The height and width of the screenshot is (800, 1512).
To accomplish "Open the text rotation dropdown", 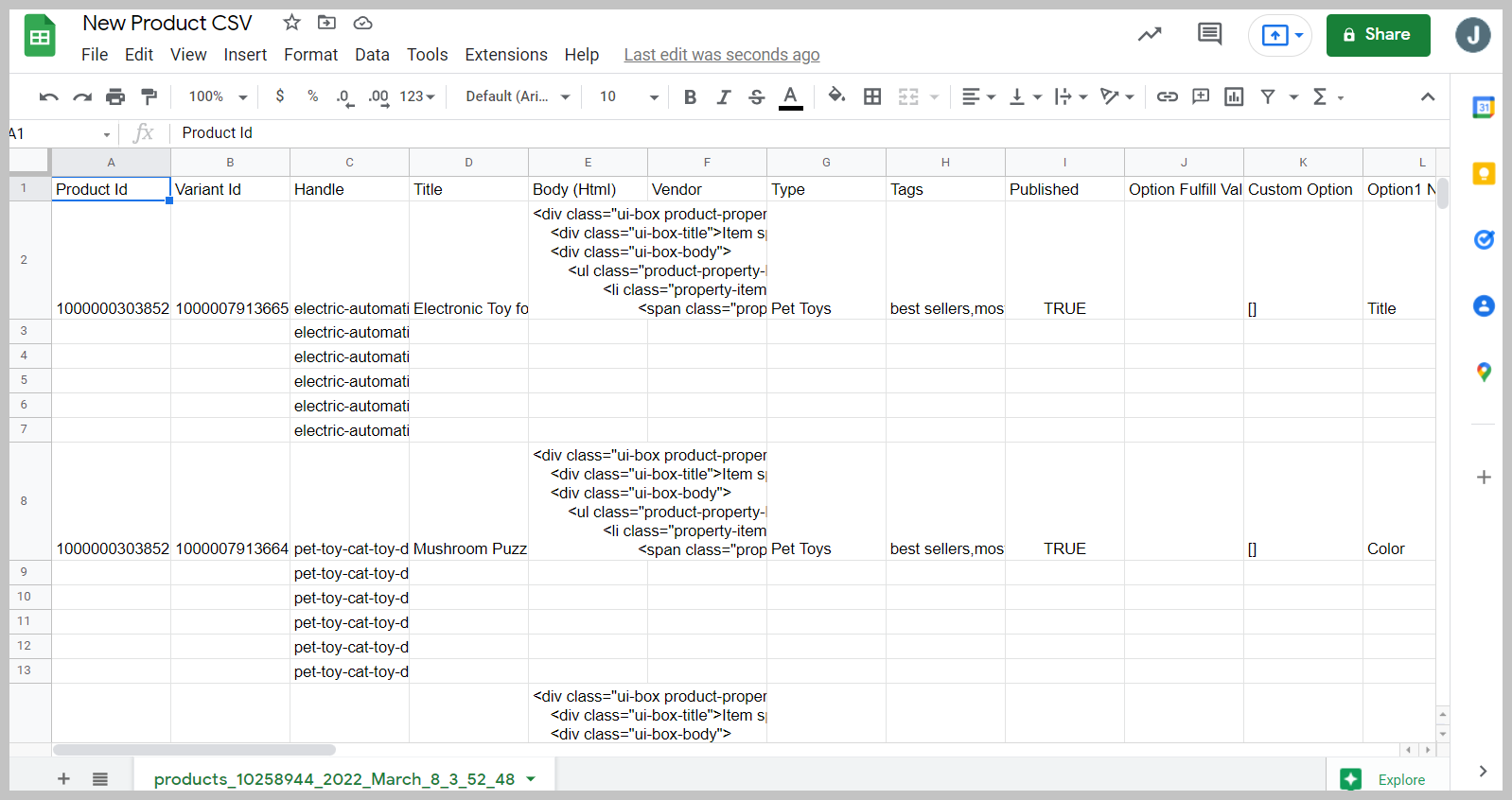I will point(1117,96).
